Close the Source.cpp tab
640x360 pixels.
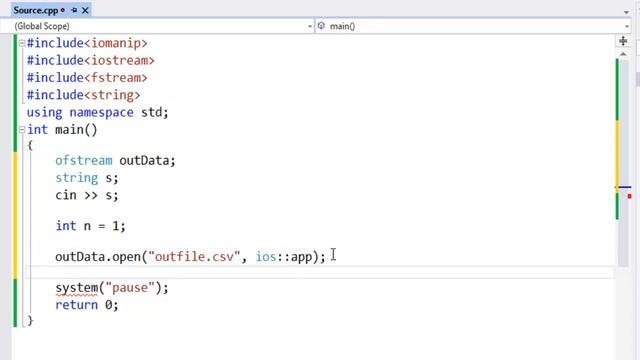click(x=85, y=10)
